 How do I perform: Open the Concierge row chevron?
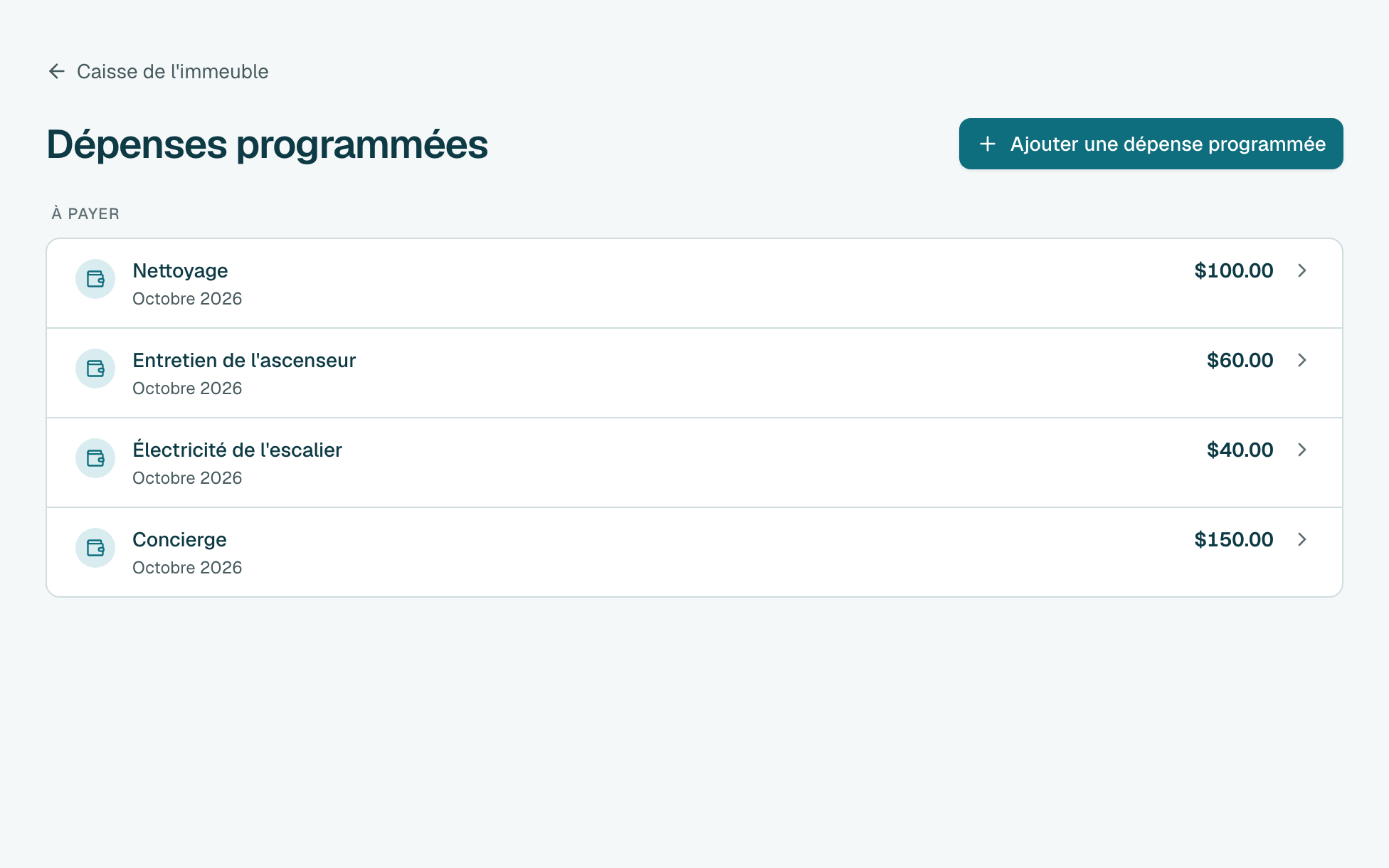(1302, 539)
